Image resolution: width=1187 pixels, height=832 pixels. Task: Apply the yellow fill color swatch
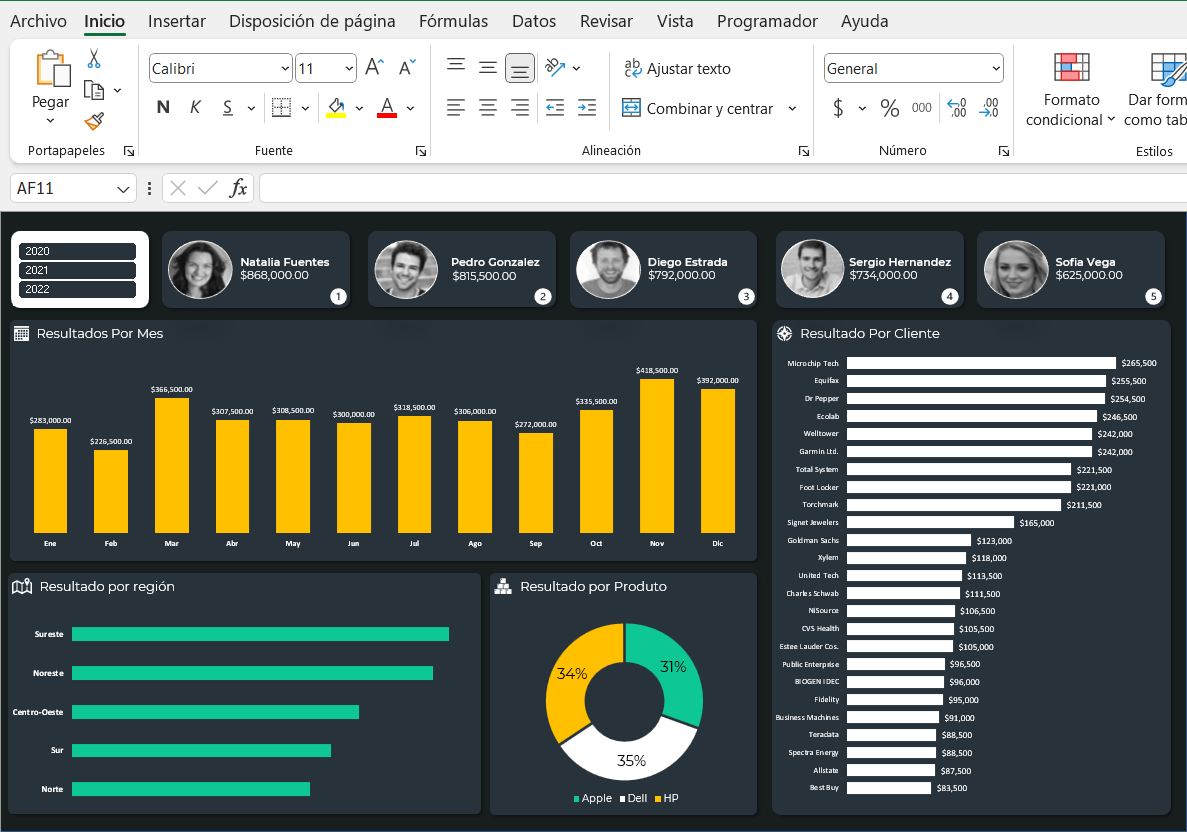pos(336,108)
